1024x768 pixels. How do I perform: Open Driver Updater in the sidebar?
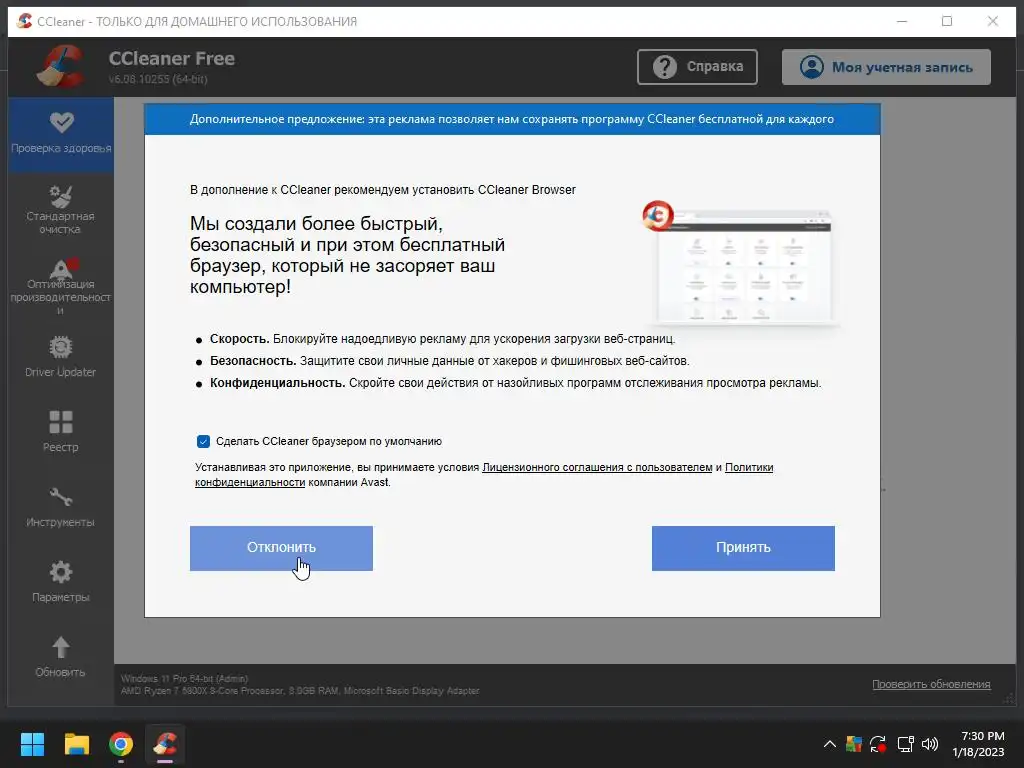click(61, 357)
